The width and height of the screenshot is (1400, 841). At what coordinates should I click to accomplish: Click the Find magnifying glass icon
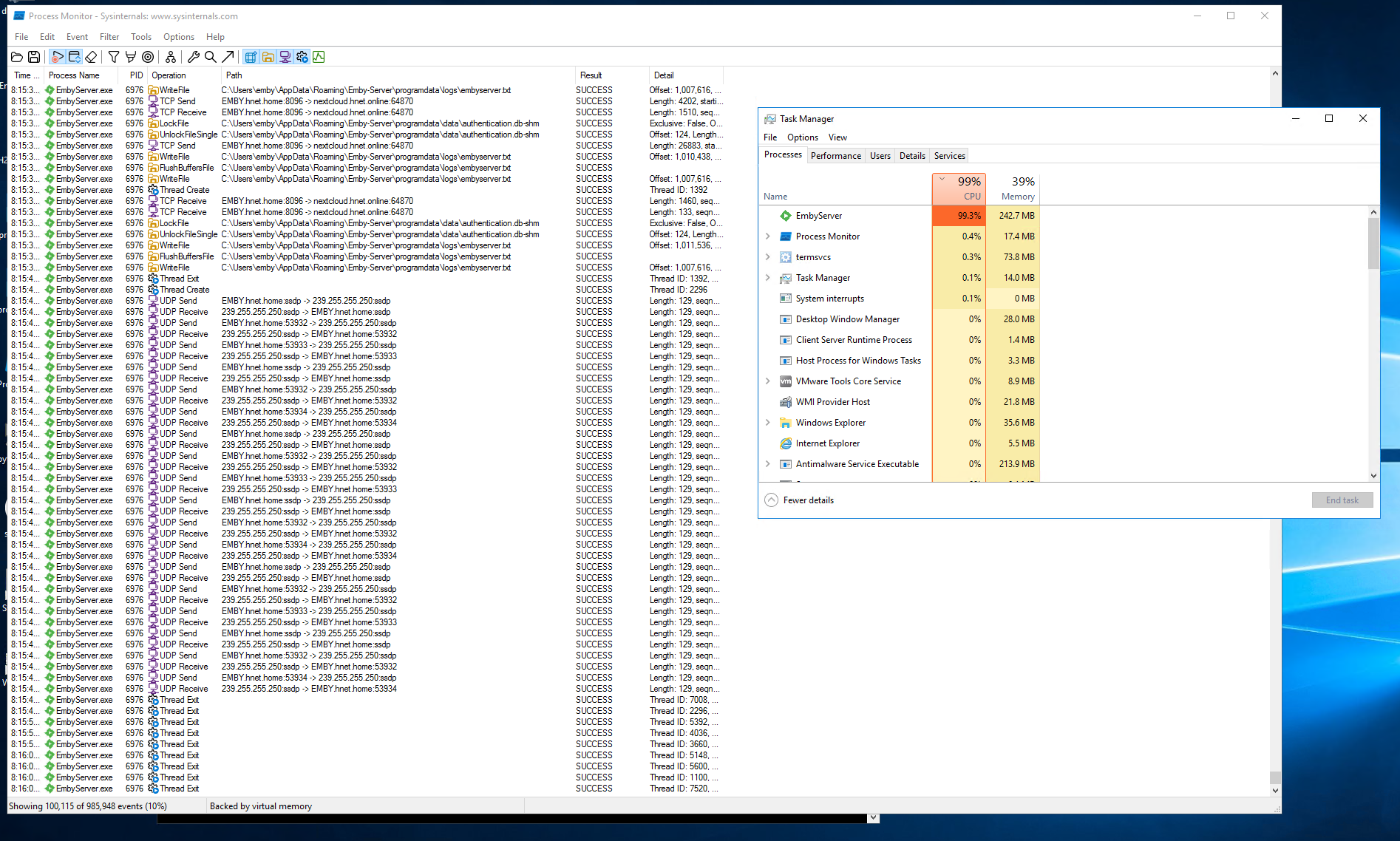[x=211, y=57]
